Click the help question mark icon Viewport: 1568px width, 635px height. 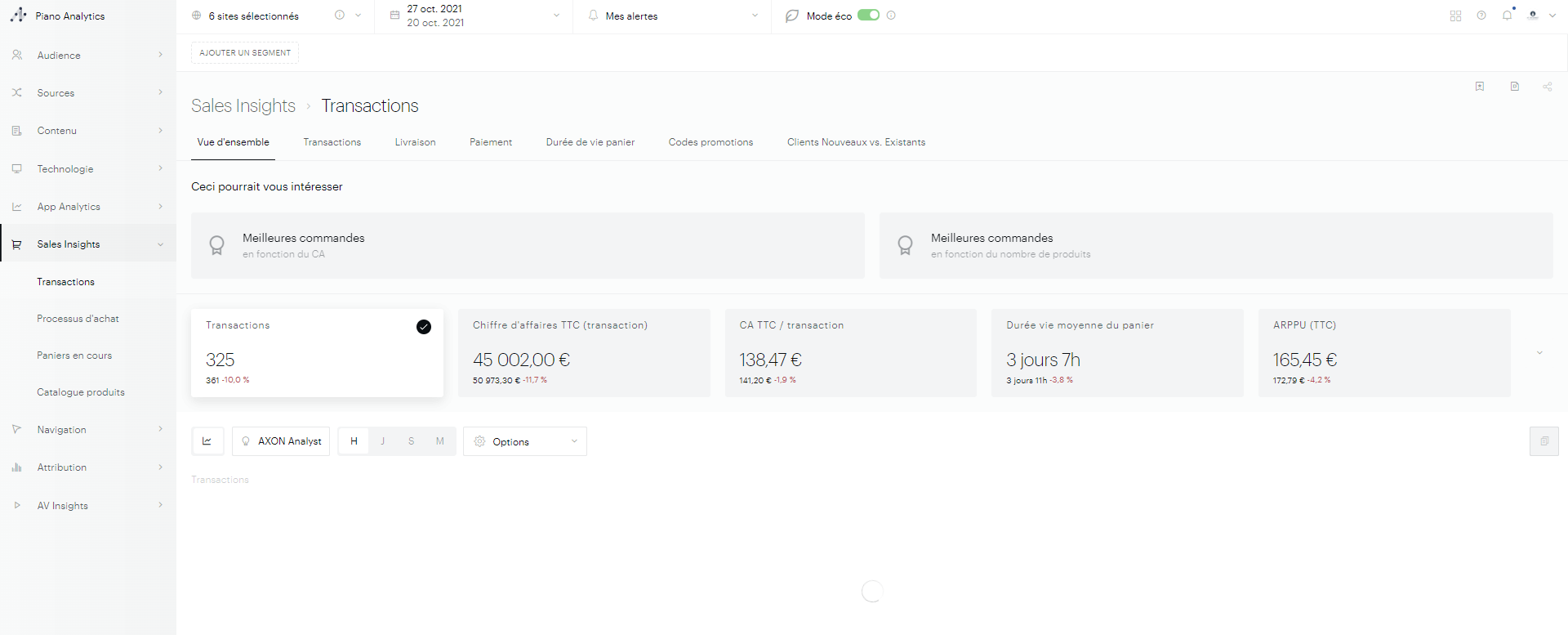tap(1481, 16)
